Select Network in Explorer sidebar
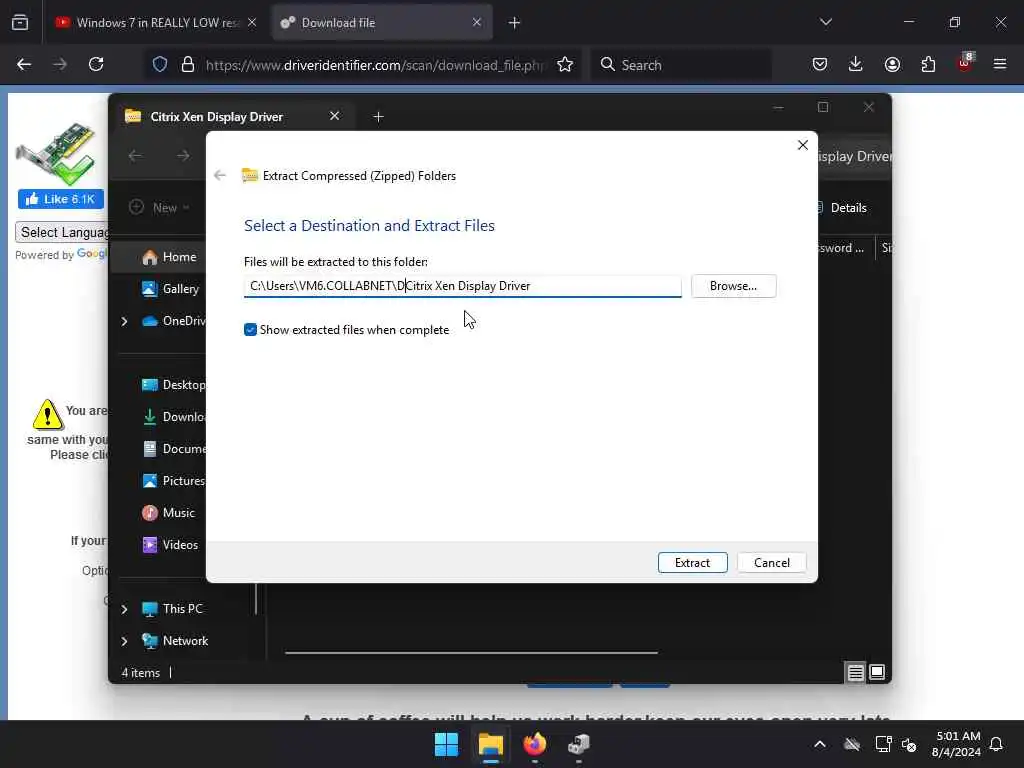1024x768 pixels. point(175,641)
